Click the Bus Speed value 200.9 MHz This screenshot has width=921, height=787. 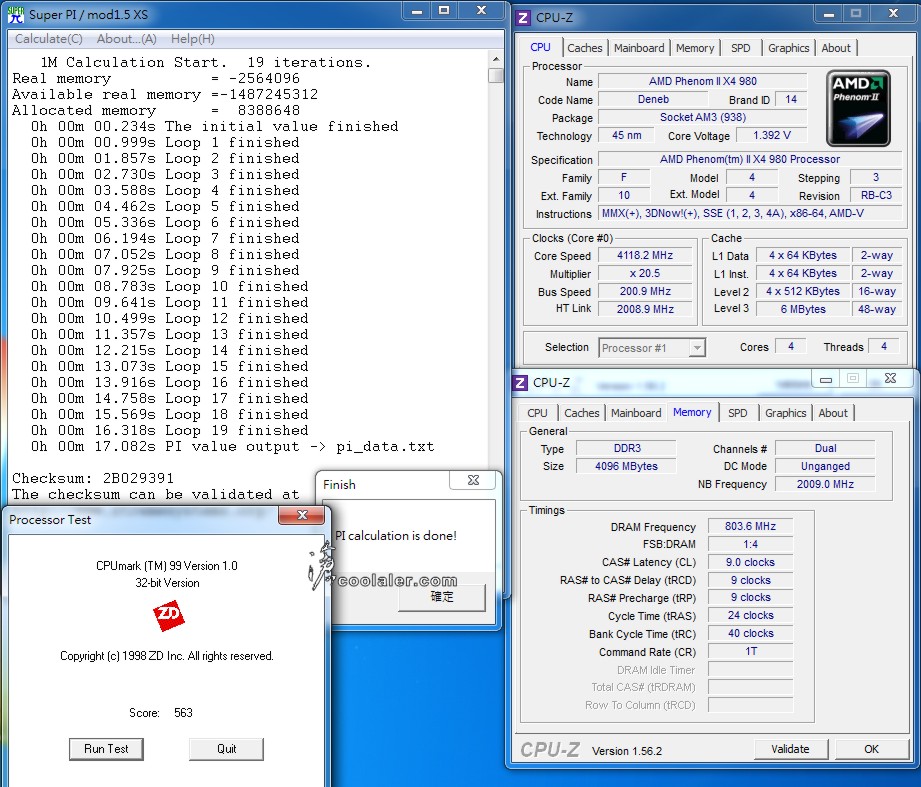tap(644, 291)
